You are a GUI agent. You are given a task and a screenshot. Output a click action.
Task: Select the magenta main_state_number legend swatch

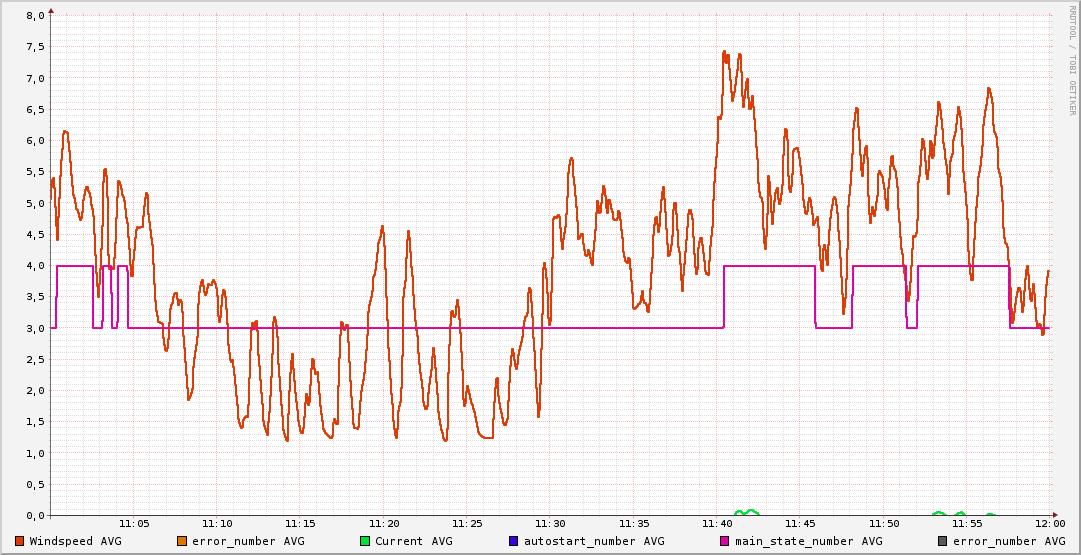click(x=725, y=541)
